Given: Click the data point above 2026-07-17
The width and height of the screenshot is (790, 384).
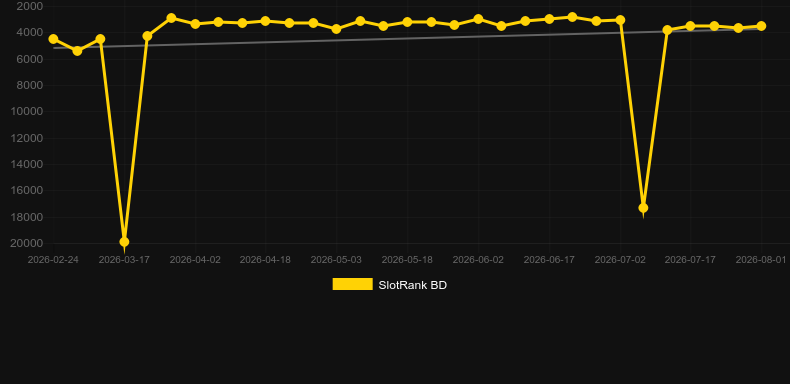Looking at the screenshot, I should tap(690, 26).
